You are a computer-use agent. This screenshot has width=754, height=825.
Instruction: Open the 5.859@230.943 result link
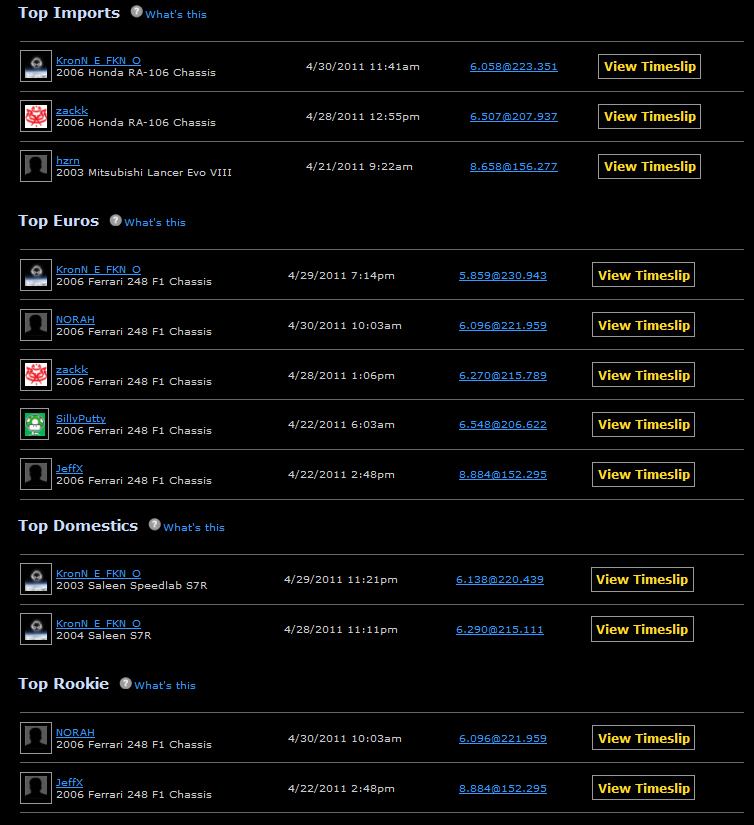pyautogui.click(x=502, y=275)
